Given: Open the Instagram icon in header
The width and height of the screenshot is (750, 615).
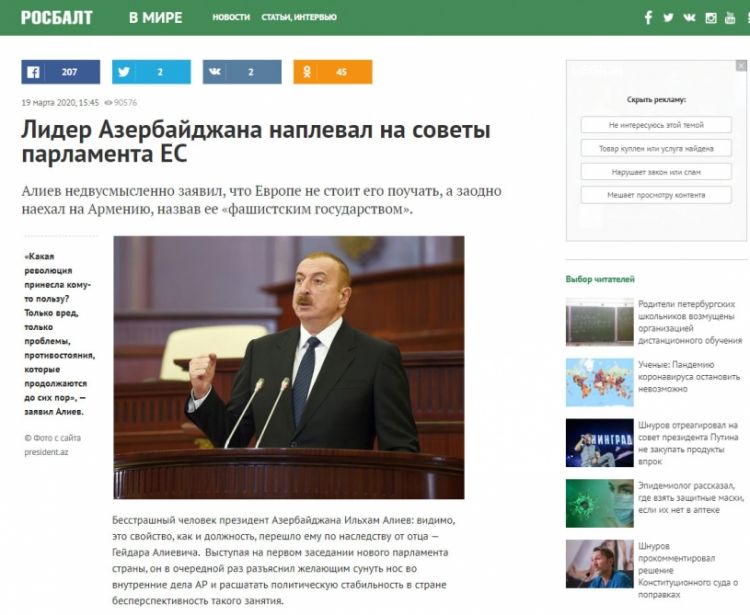Looking at the screenshot, I should pyautogui.click(x=712, y=17).
